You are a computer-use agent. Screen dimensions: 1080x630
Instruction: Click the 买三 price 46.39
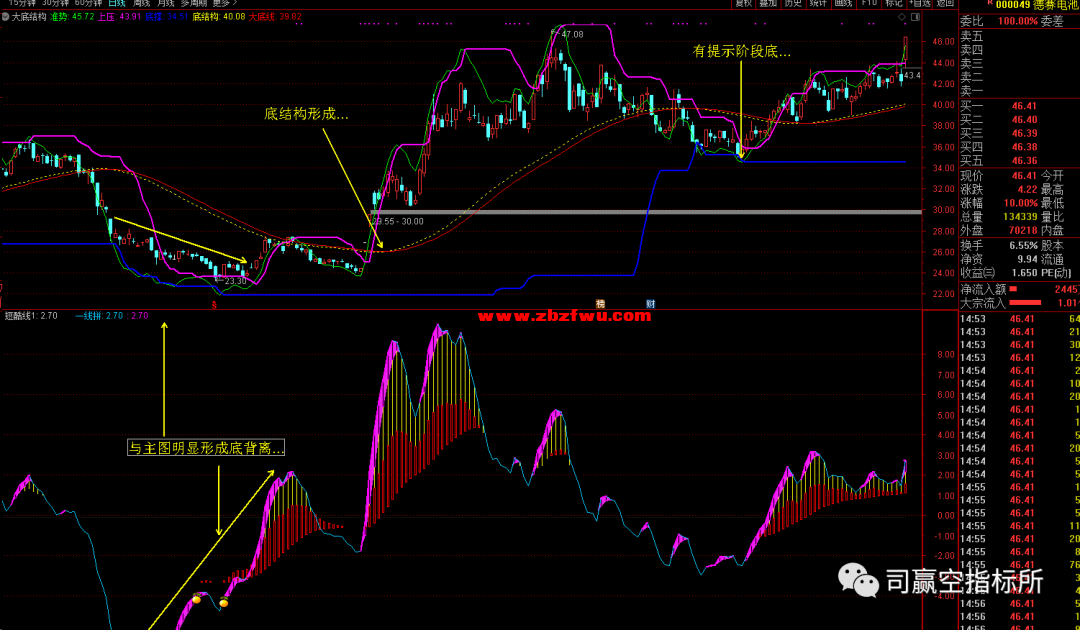pyautogui.click(x=1024, y=134)
